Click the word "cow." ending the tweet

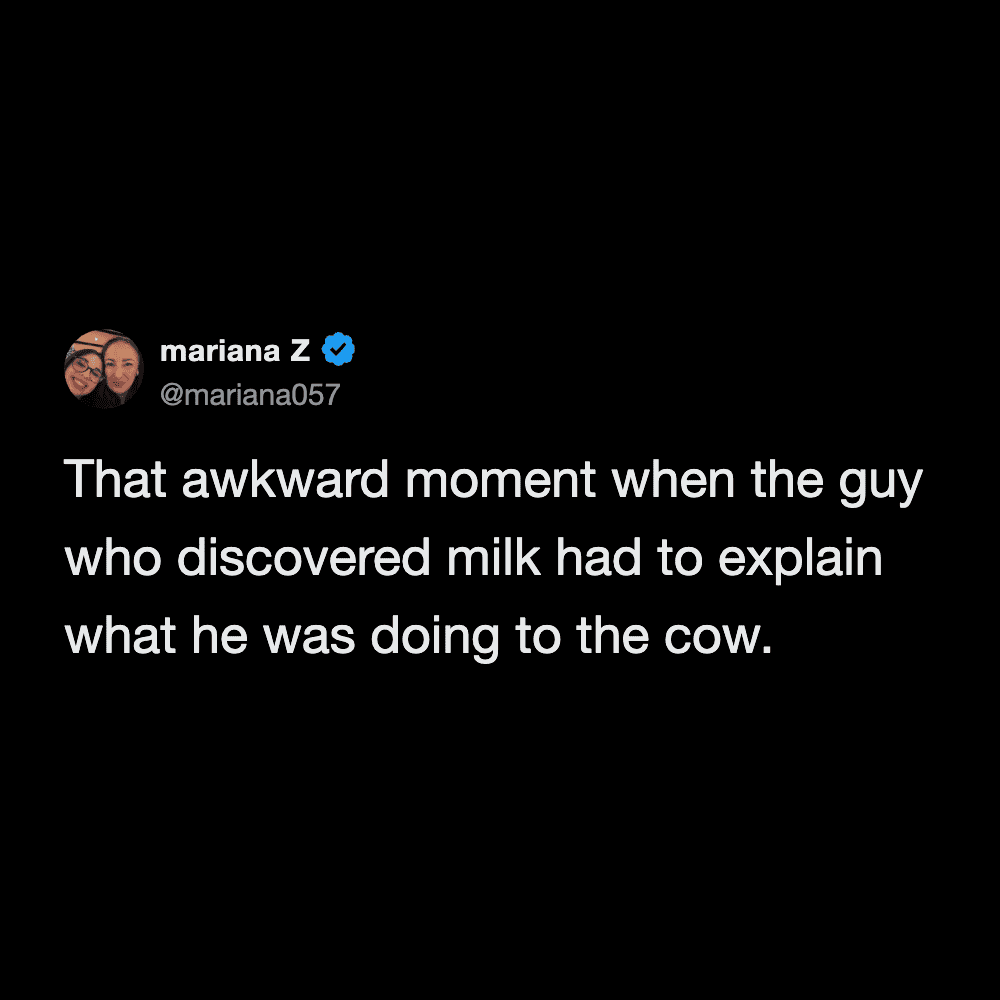tap(719, 639)
